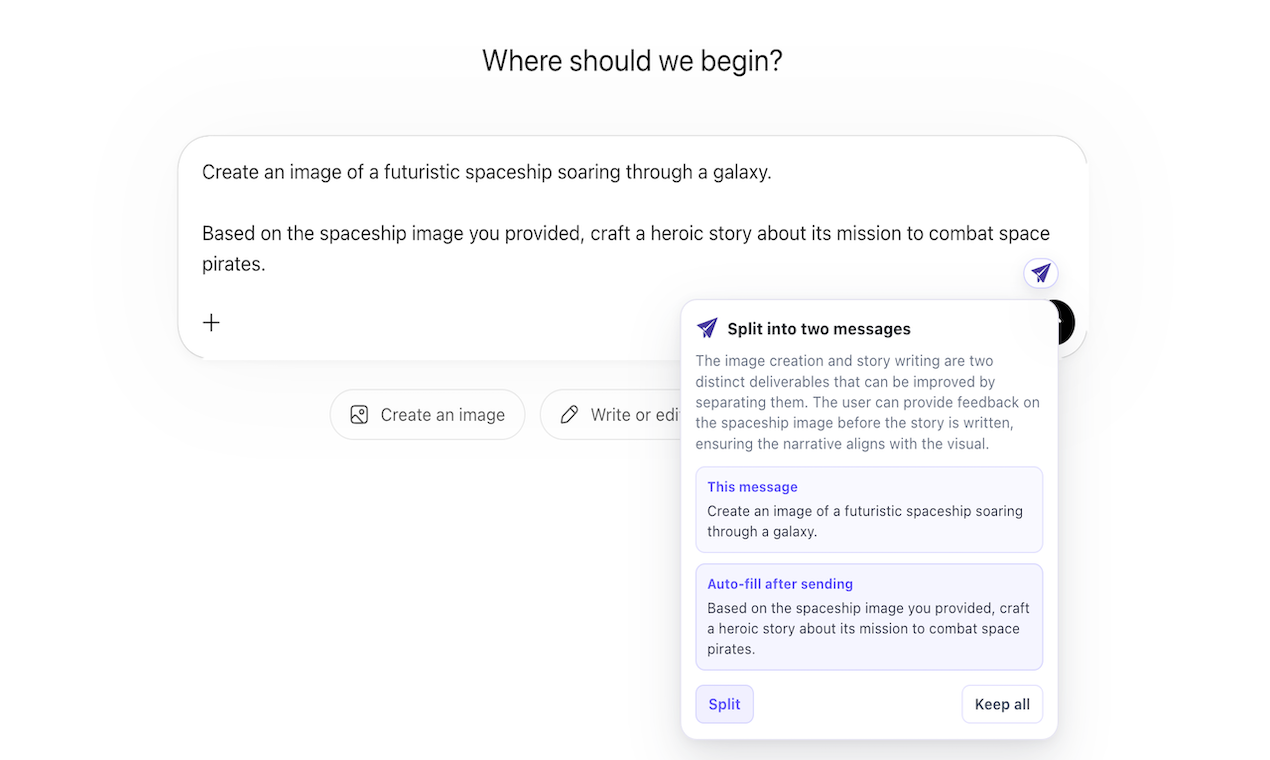The image size is (1270, 760).
Task: Click the Create an image label text
Action: click(443, 415)
